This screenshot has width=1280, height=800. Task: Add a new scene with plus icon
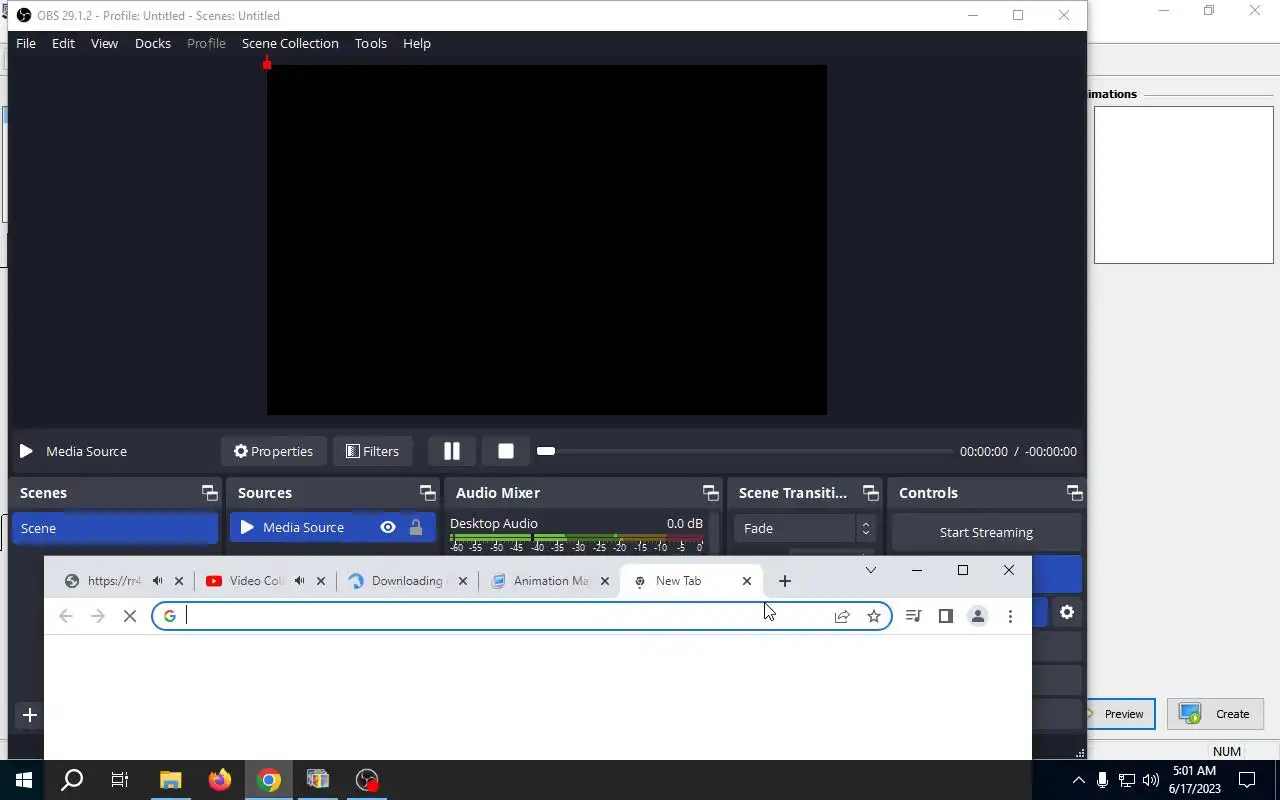click(x=30, y=715)
